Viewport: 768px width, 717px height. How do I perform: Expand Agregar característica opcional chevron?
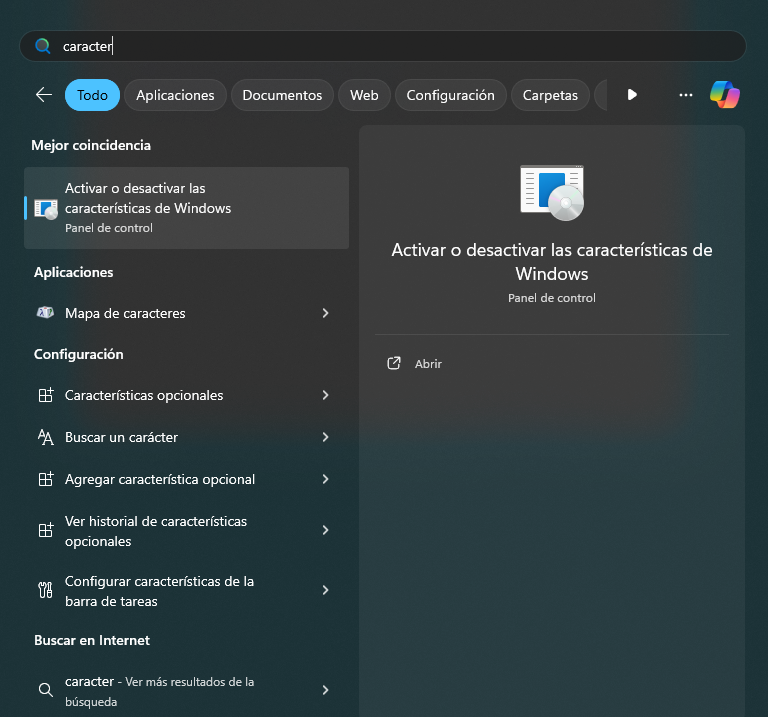325,479
